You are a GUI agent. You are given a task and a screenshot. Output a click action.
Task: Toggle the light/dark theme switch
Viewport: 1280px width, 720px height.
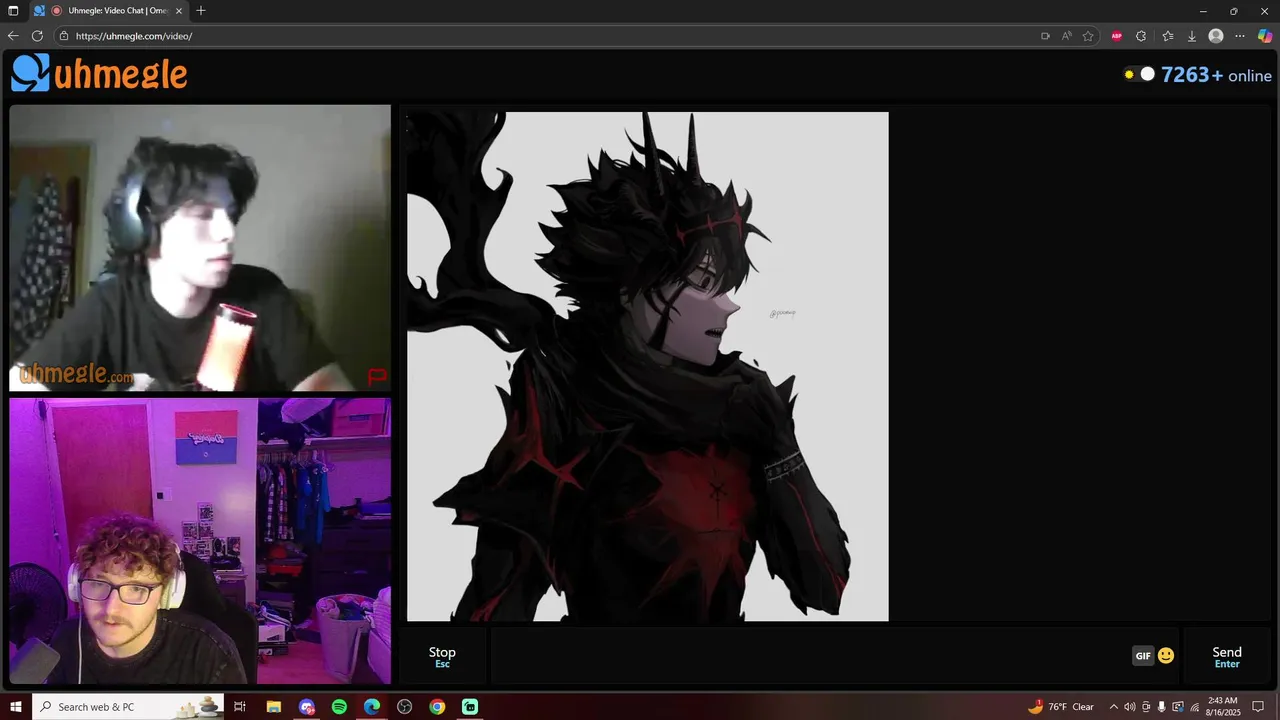1139,74
